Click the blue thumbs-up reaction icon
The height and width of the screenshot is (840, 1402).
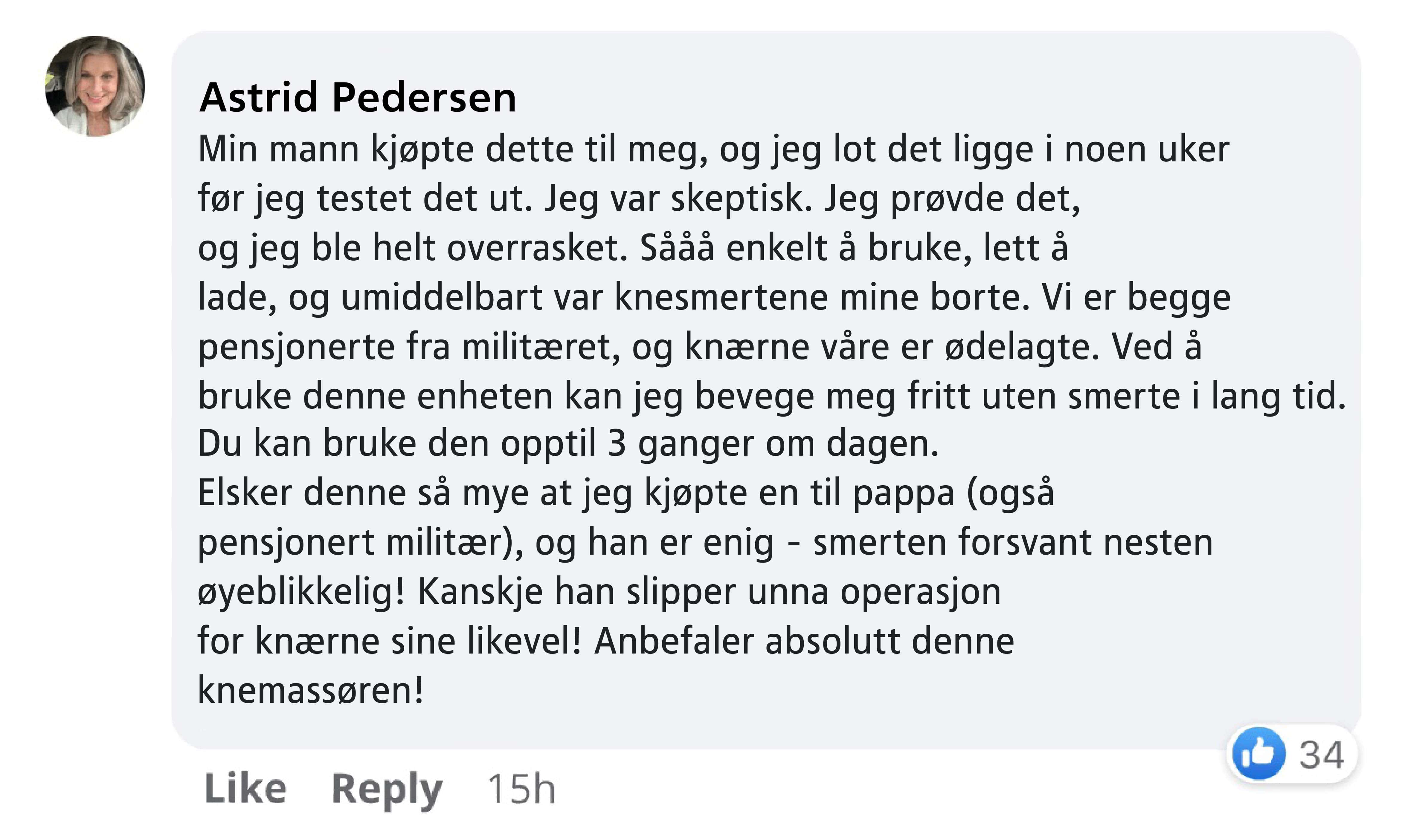click(1259, 753)
